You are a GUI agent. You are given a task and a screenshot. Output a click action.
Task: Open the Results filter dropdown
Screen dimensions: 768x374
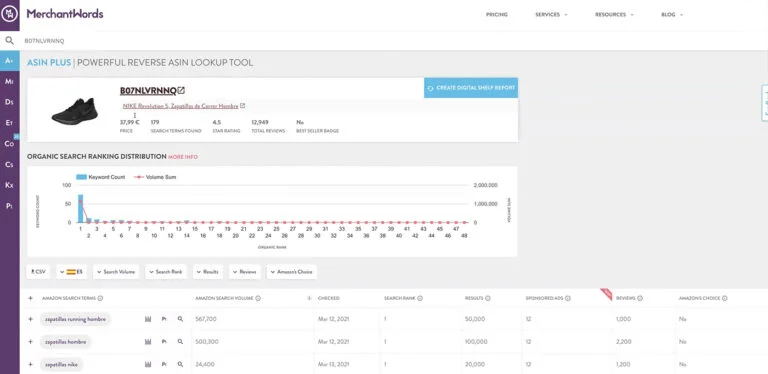pyautogui.click(x=208, y=272)
